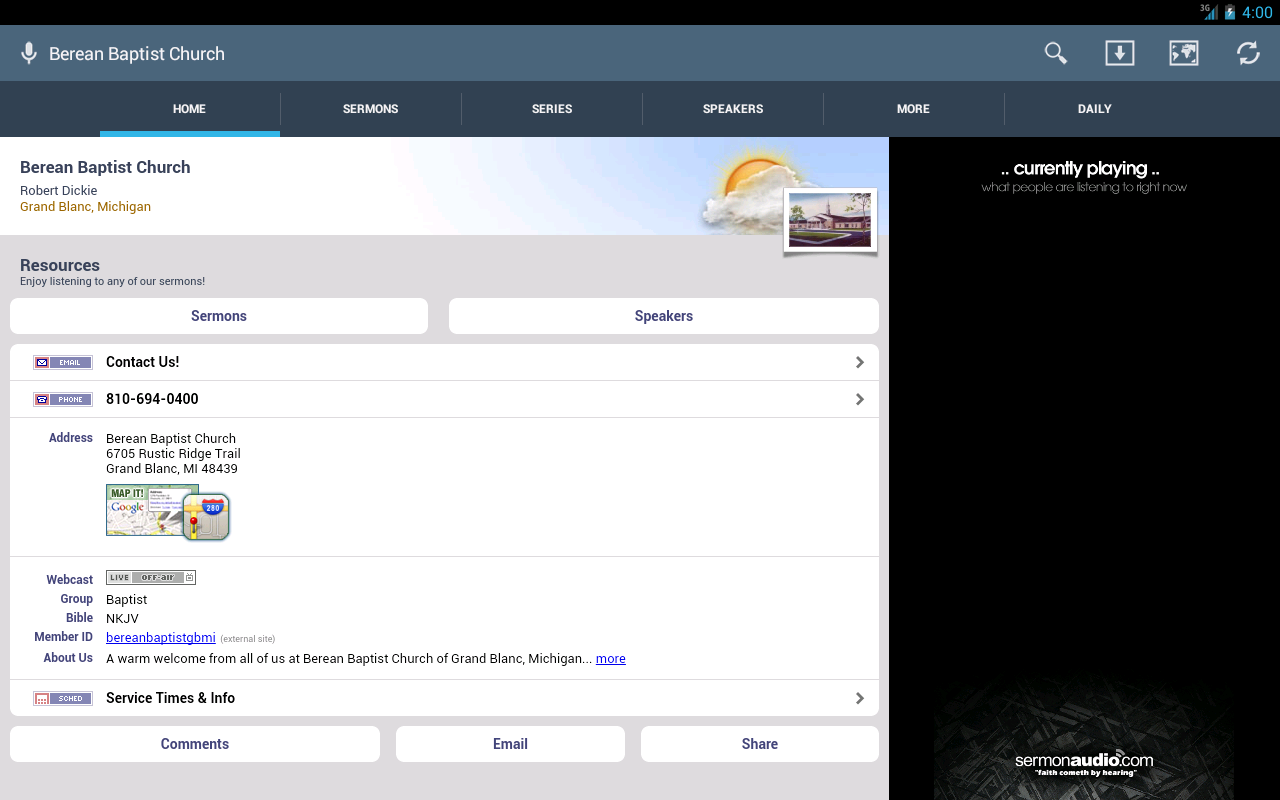1280x800 pixels.
Task: Open the MORE tab
Action: [914, 109]
